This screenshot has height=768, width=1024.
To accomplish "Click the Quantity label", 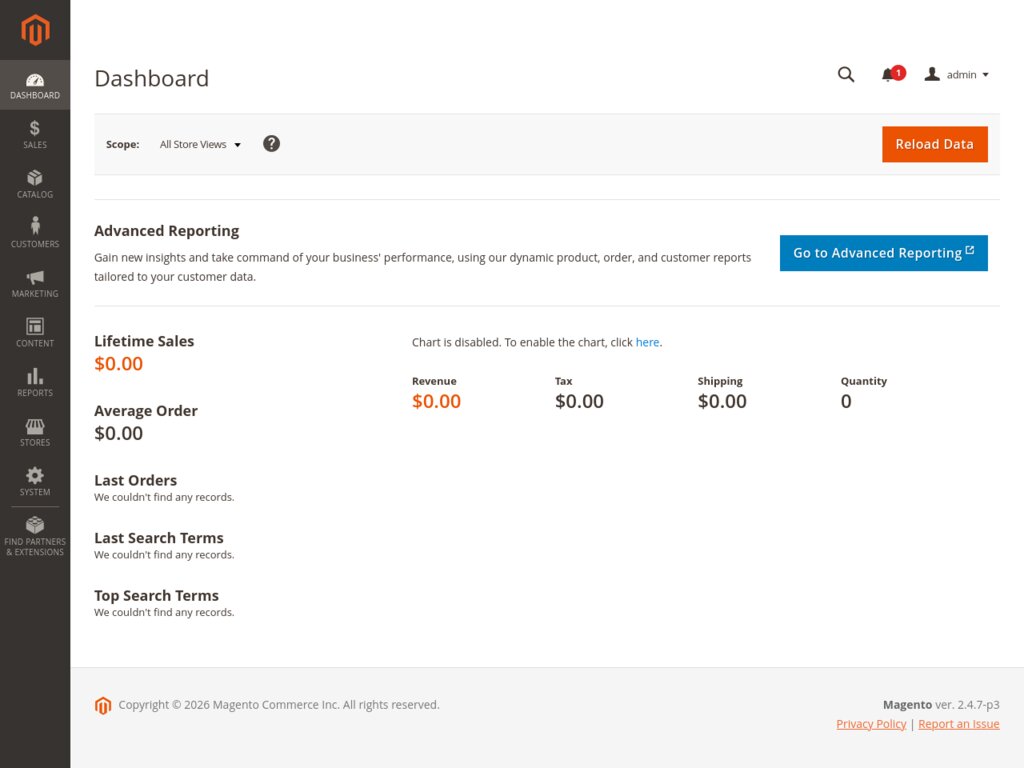I will pos(863,381).
